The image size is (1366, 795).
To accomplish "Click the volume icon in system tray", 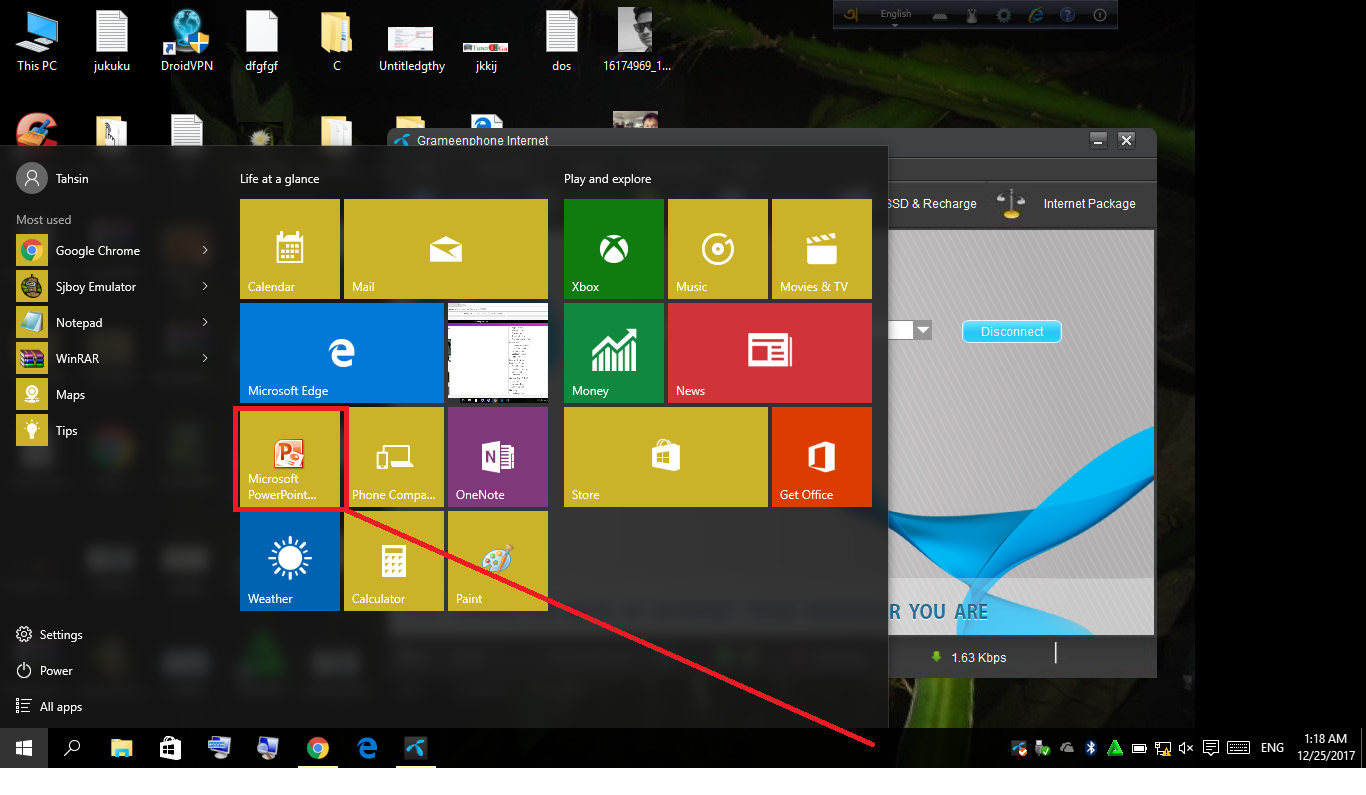I will point(1186,748).
